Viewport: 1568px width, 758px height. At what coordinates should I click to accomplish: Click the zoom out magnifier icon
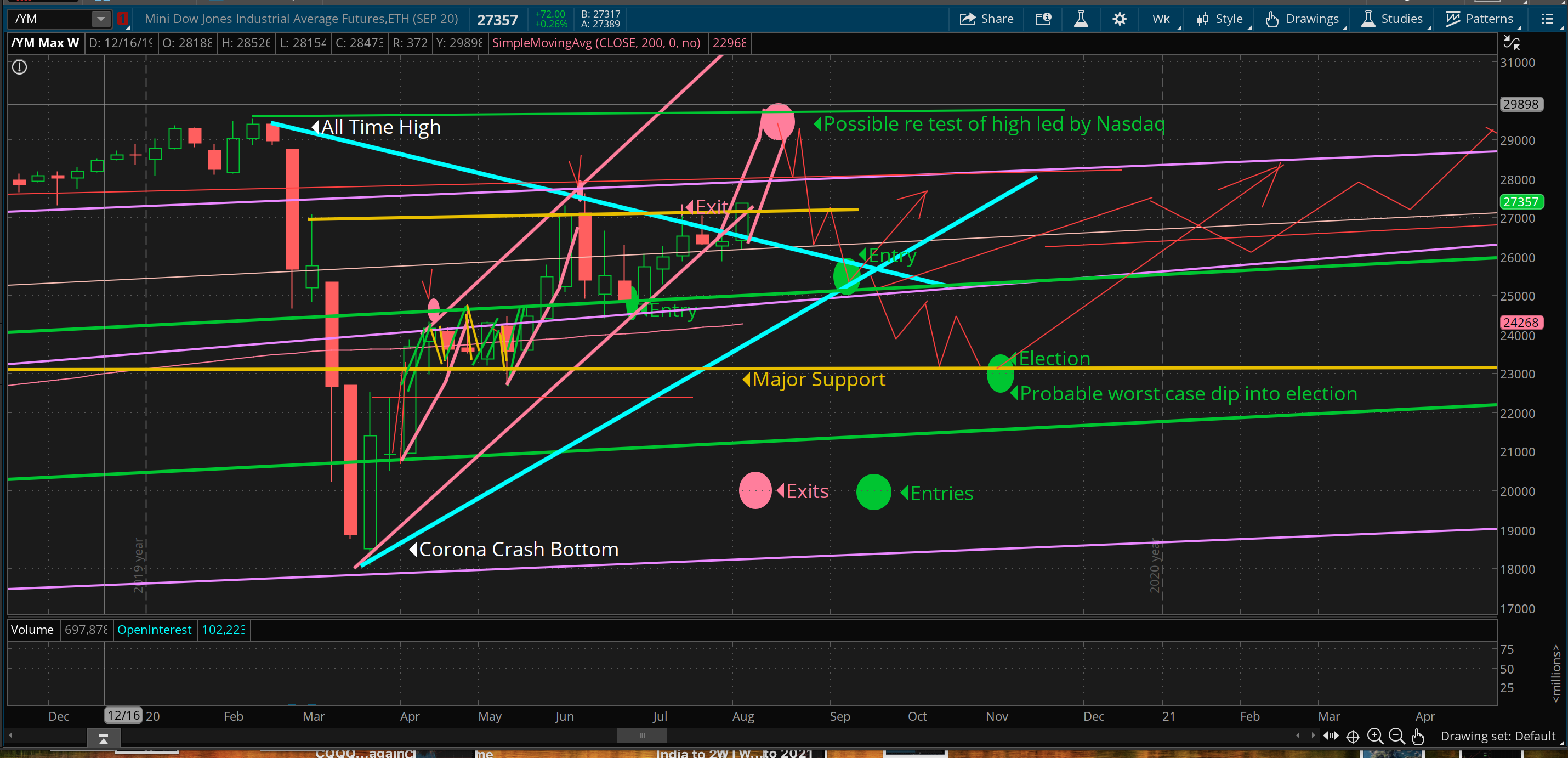[1396, 736]
